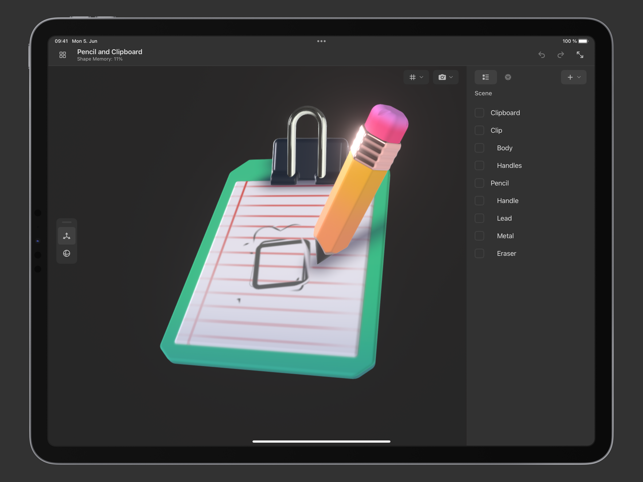Open the grid options dropdown
Image resolution: width=643 pixels, height=482 pixels.
pyautogui.click(x=415, y=77)
